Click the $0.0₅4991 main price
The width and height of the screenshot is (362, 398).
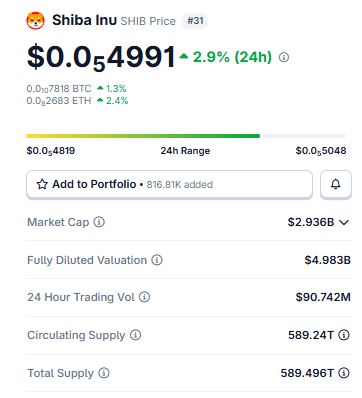tap(101, 58)
